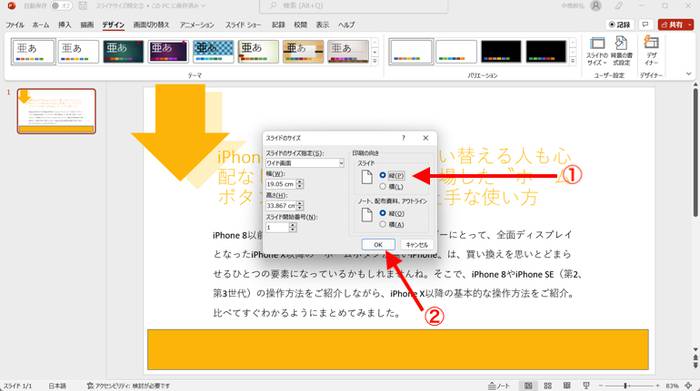
Task: Switch to the アニメーション tab
Action: click(197, 25)
